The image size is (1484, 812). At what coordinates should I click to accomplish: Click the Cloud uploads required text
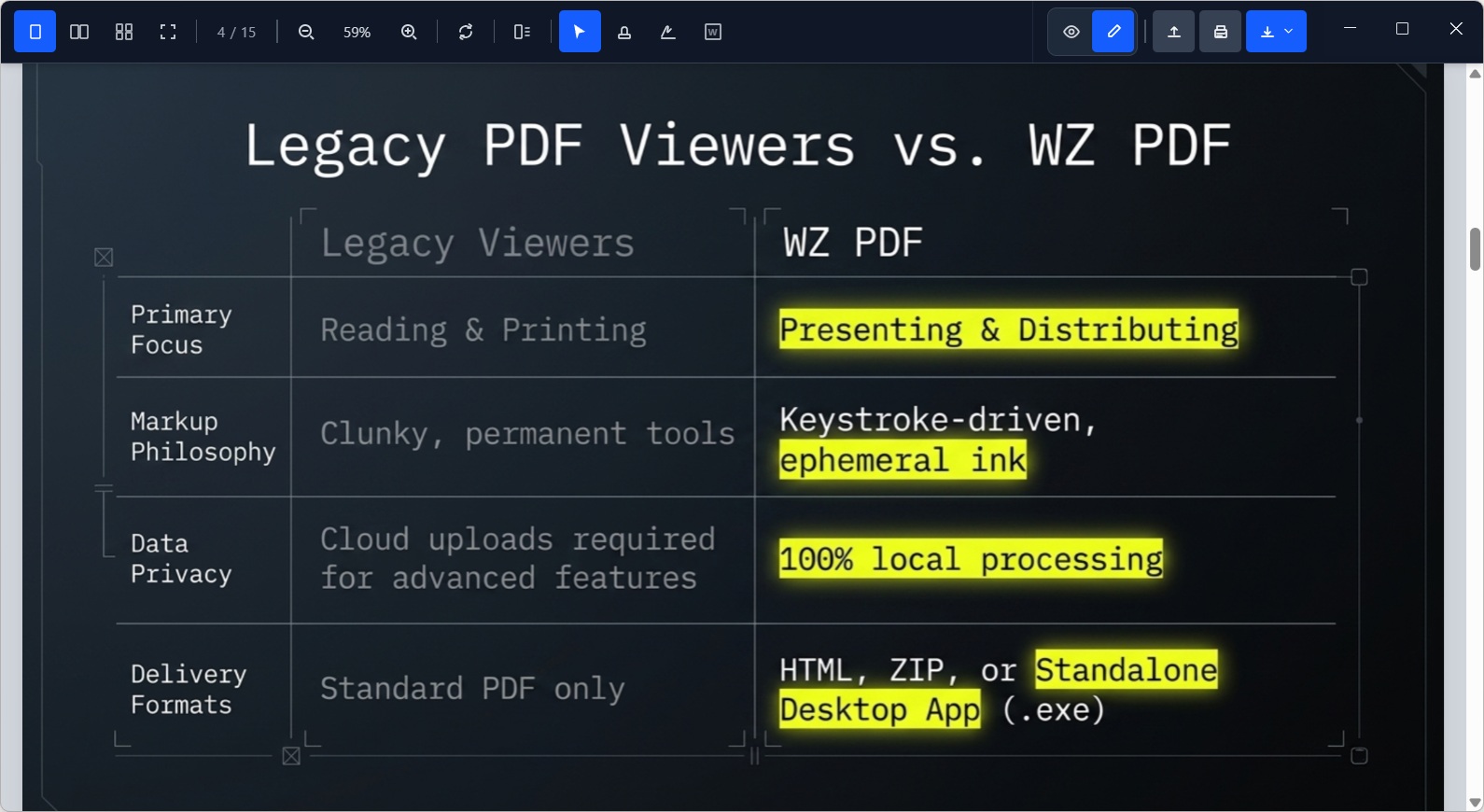tap(517, 539)
